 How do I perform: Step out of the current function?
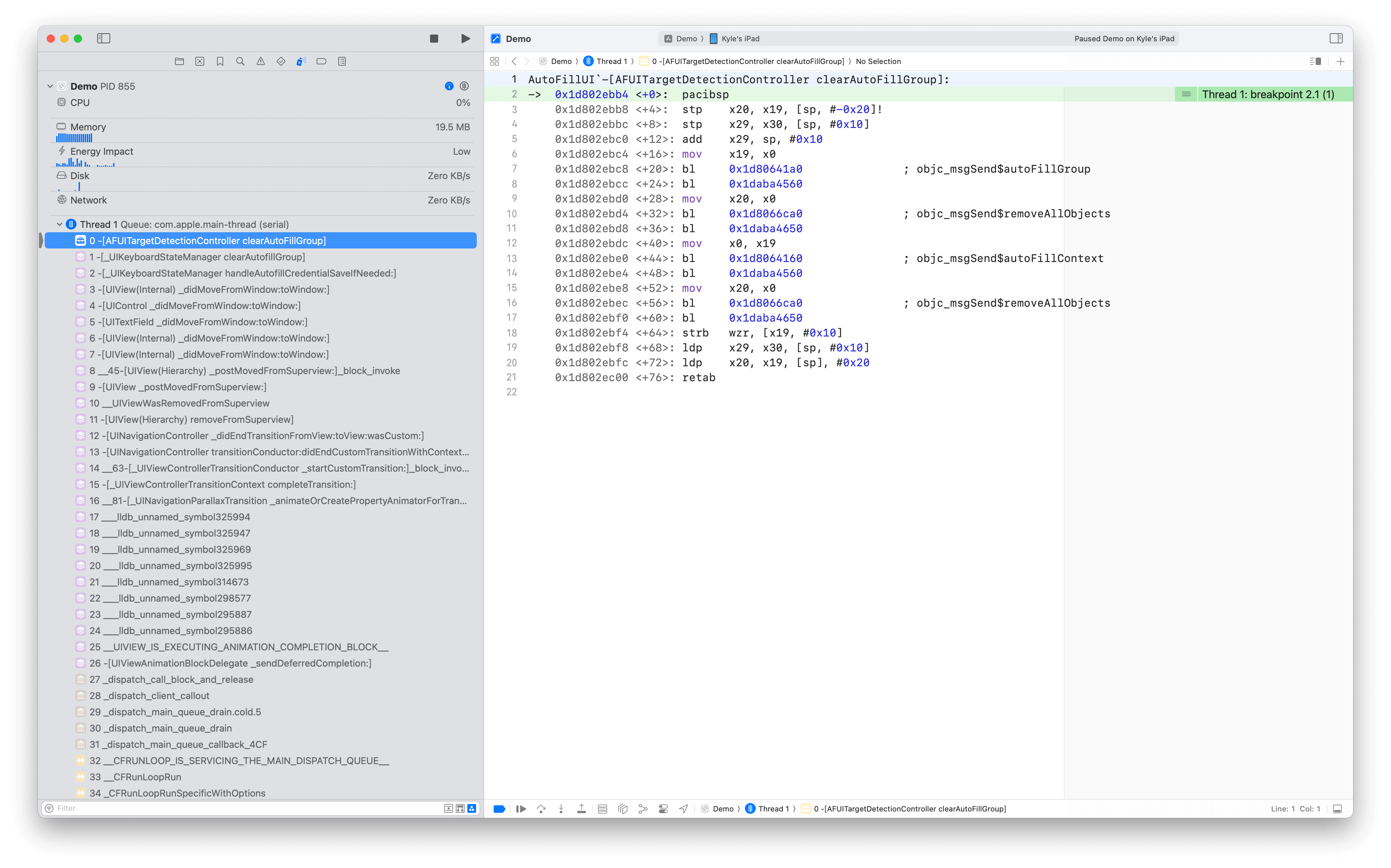[x=581, y=809]
